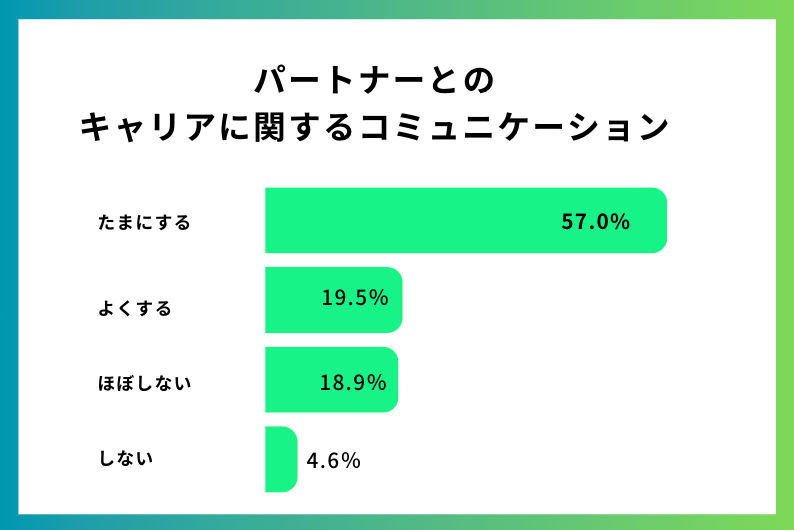Click the green bar for よくする

point(292,300)
